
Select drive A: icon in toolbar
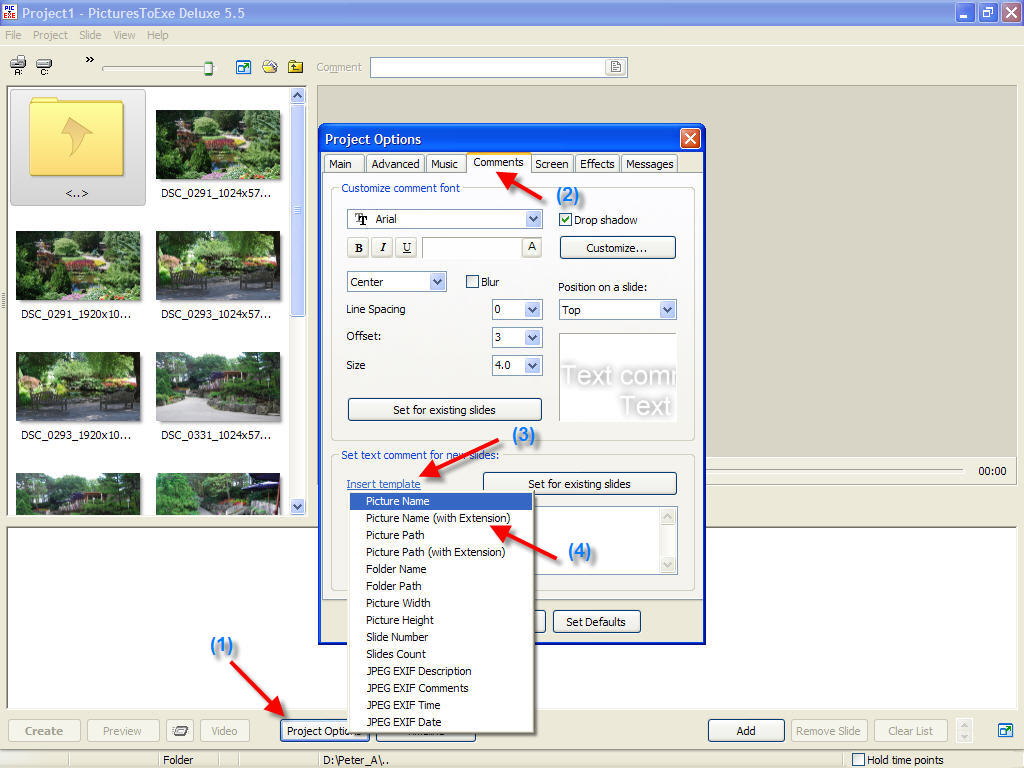(x=18, y=65)
